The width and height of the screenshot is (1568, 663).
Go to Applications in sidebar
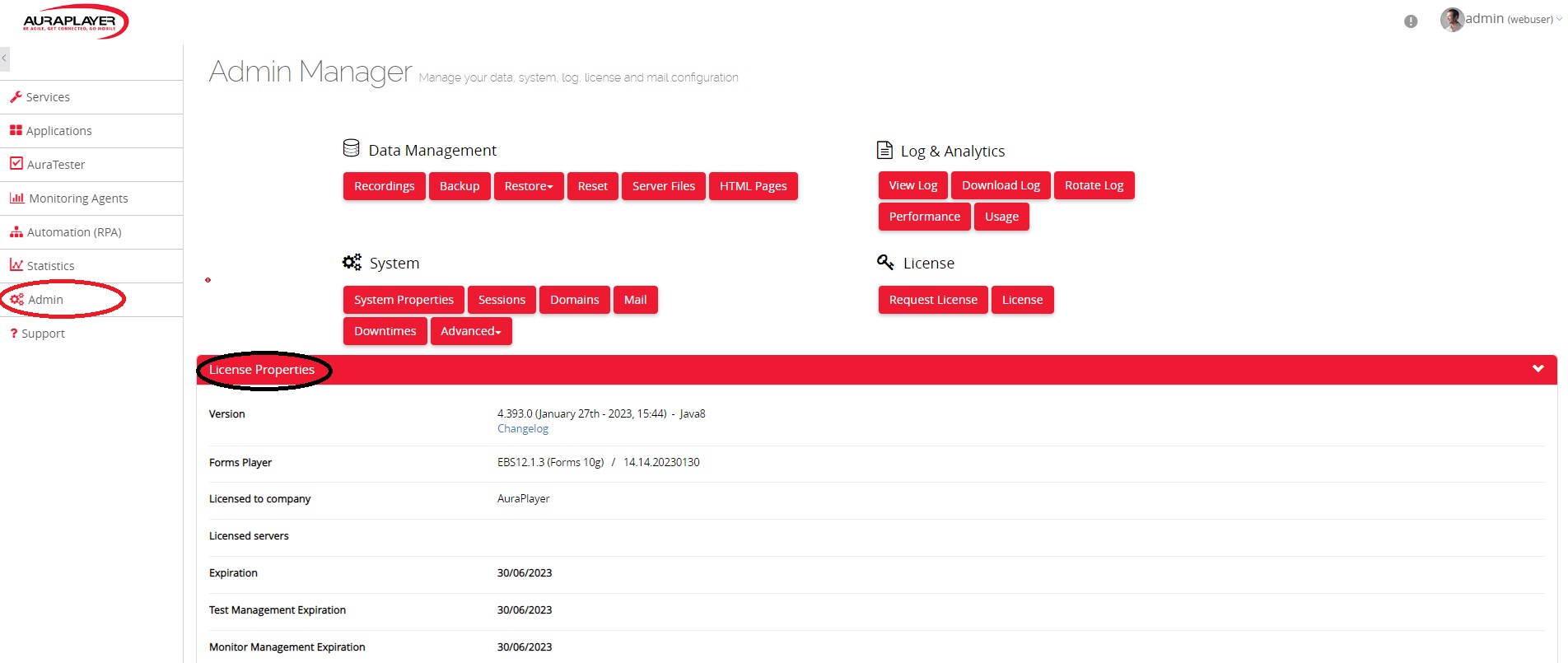point(58,131)
